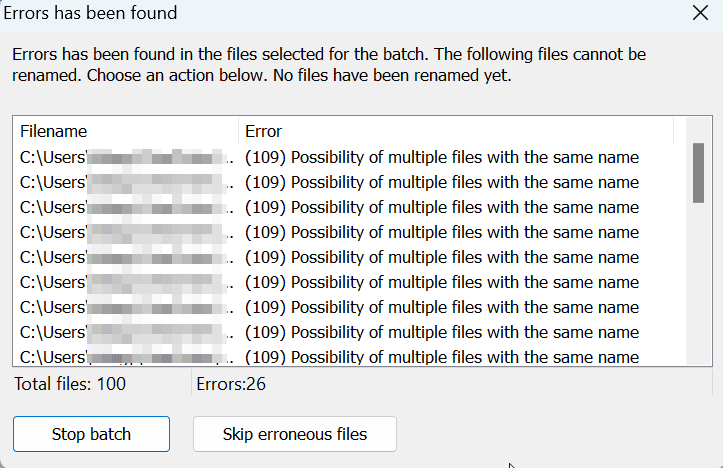The height and width of the screenshot is (468, 723).
Task: Select the fifth (109) error row
Action: tap(349, 257)
